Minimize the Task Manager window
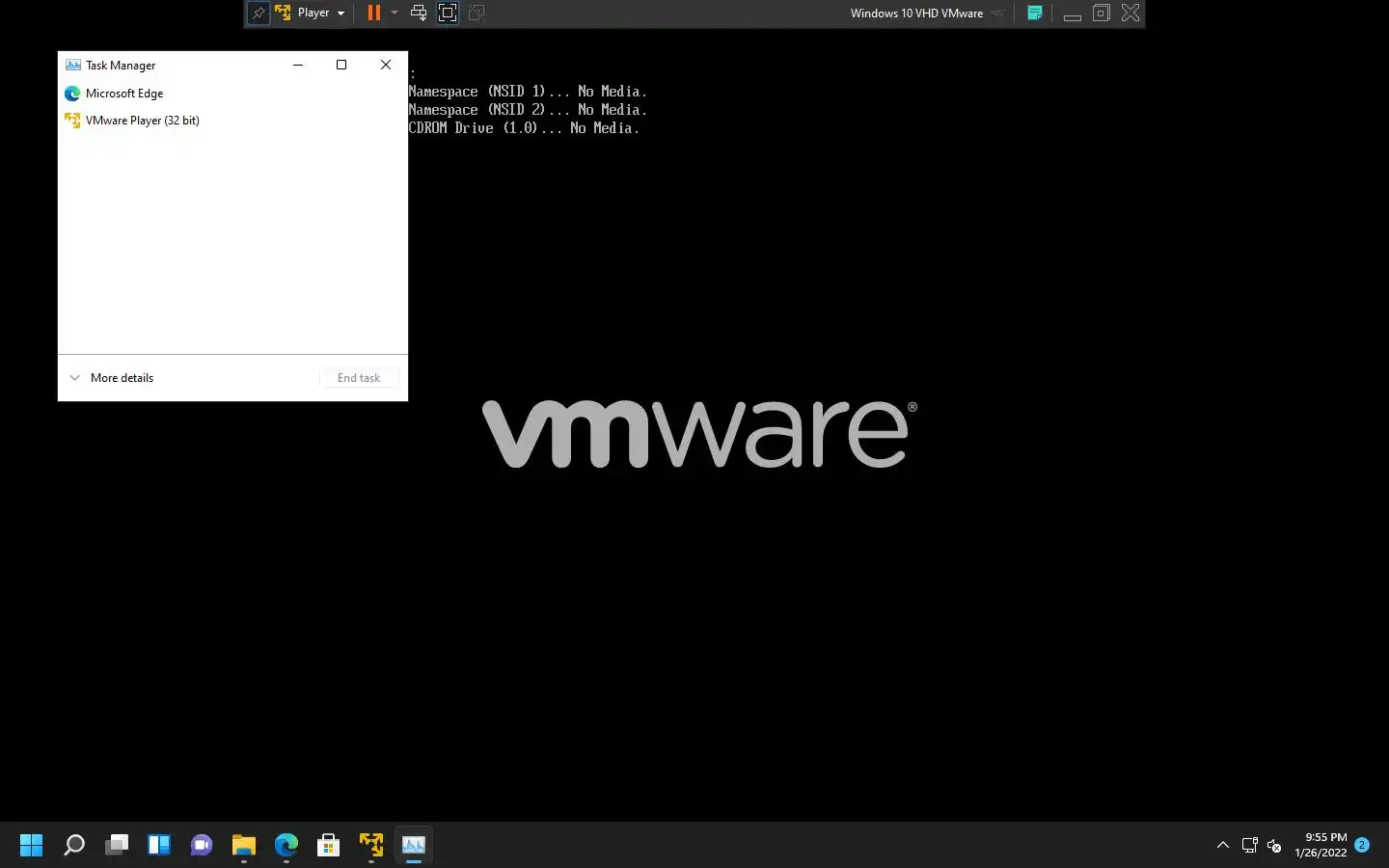This screenshot has width=1389, height=868. (x=298, y=65)
